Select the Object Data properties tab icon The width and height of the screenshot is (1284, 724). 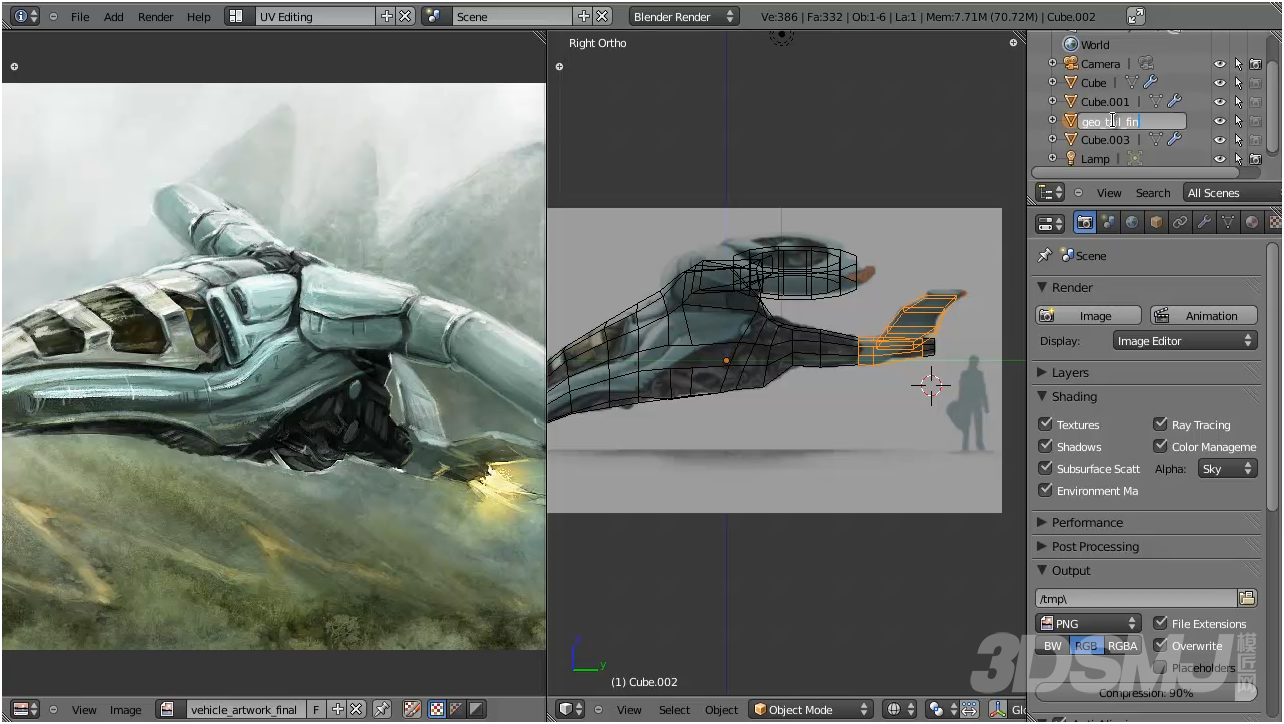tap(1228, 222)
